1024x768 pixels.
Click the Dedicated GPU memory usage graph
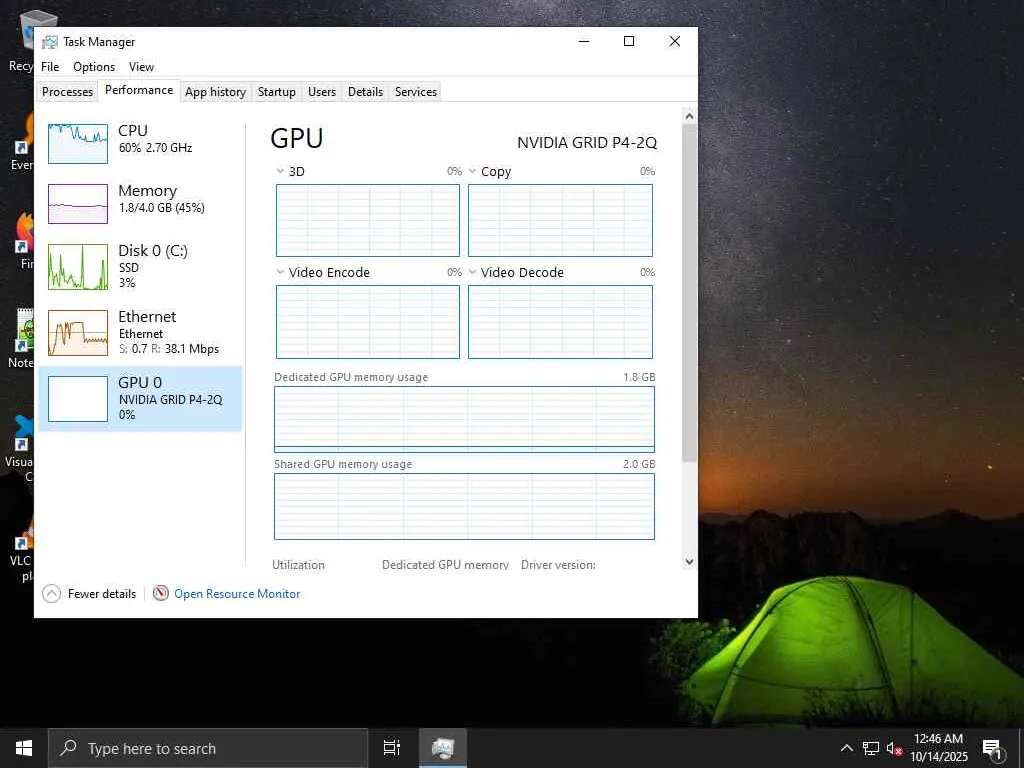coord(464,419)
